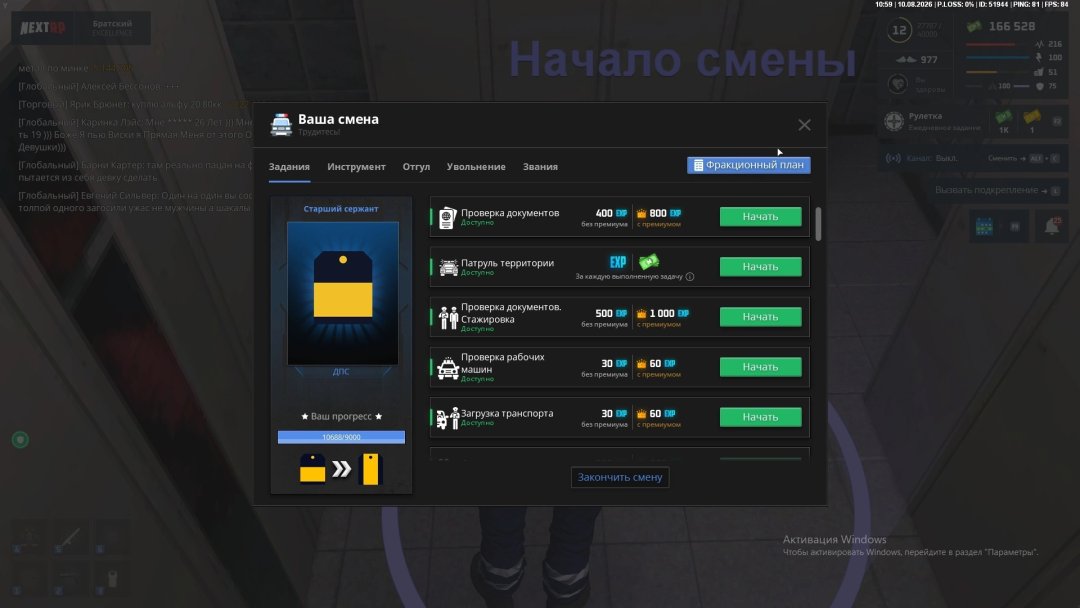
Task: Click the rank progress bar 10688/9000
Action: pos(341,437)
